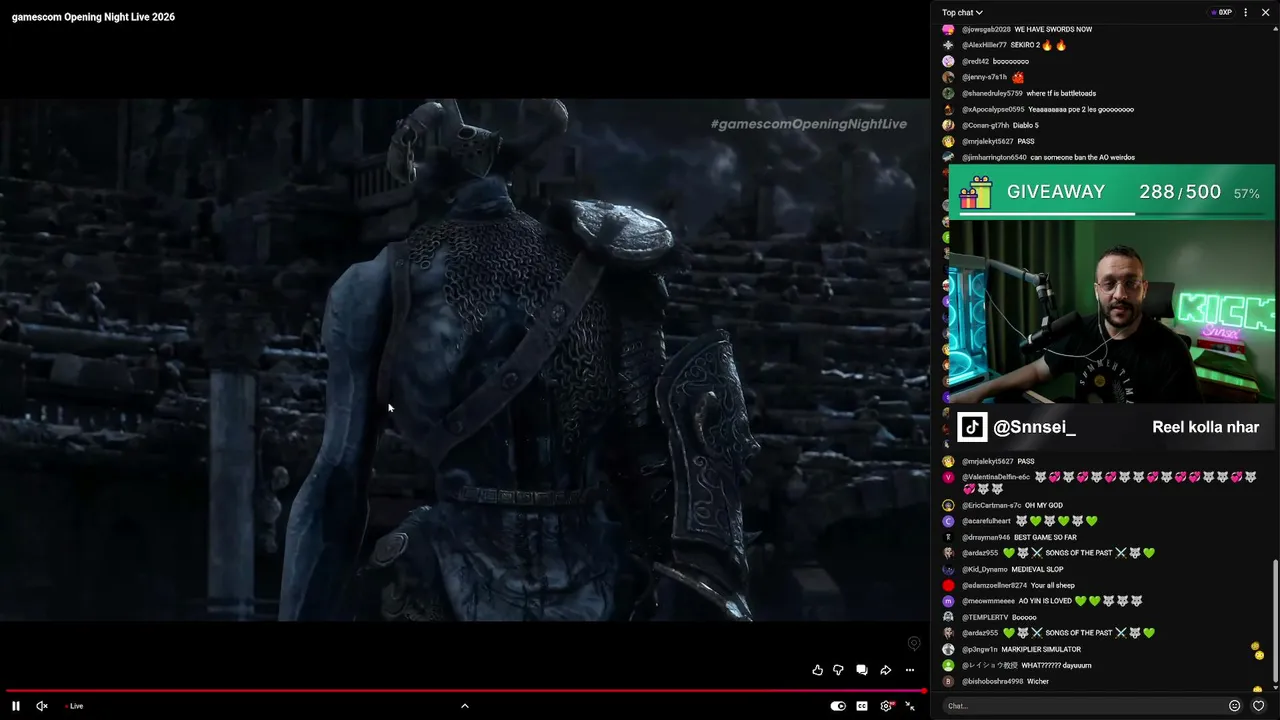Click the avatar of @jowsgab2028
Screen dimensions: 1280x720
948,29
